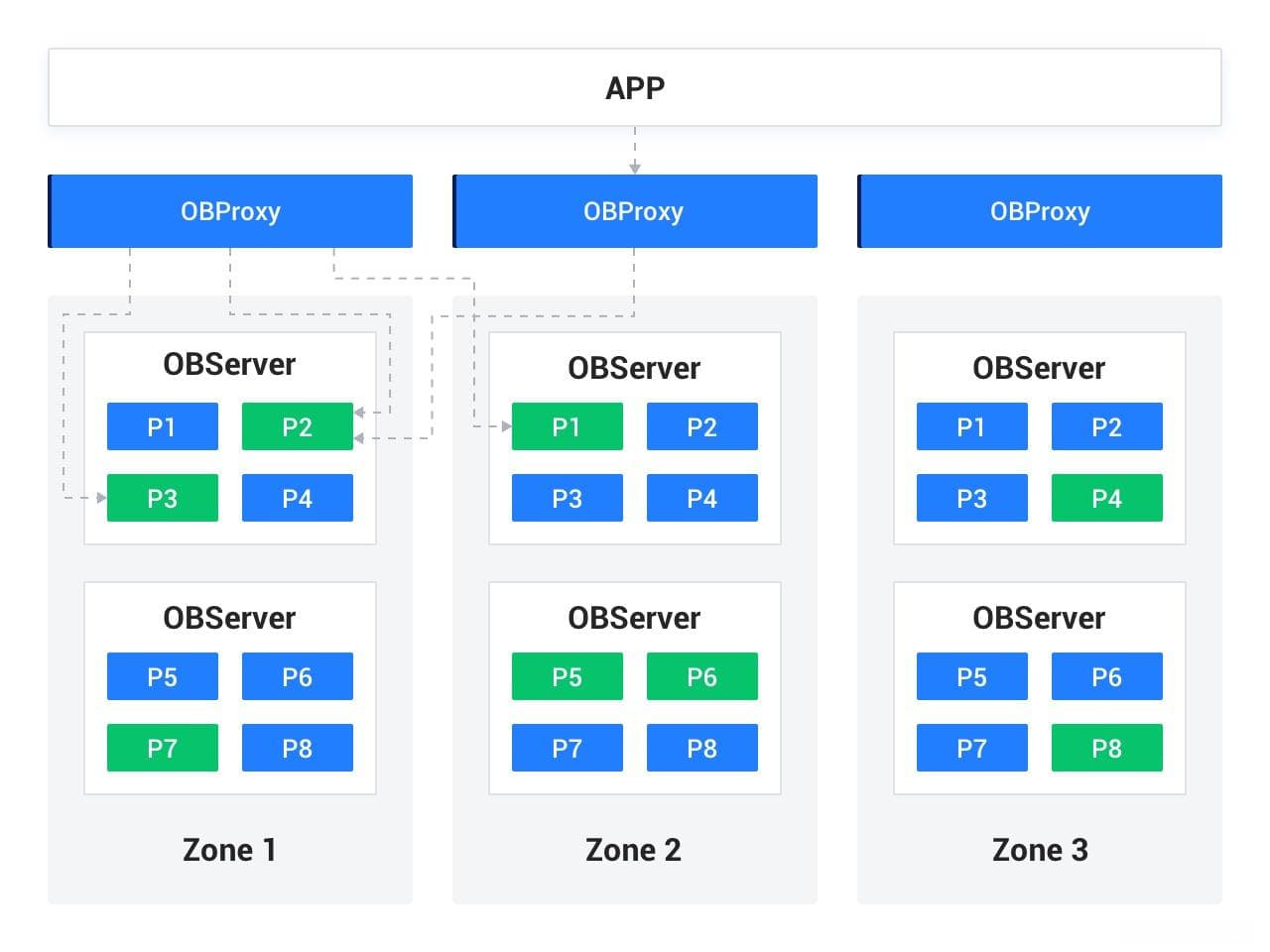Select green P5 block in Zone 2
The image size is (1270, 952).
tap(568, 676)
